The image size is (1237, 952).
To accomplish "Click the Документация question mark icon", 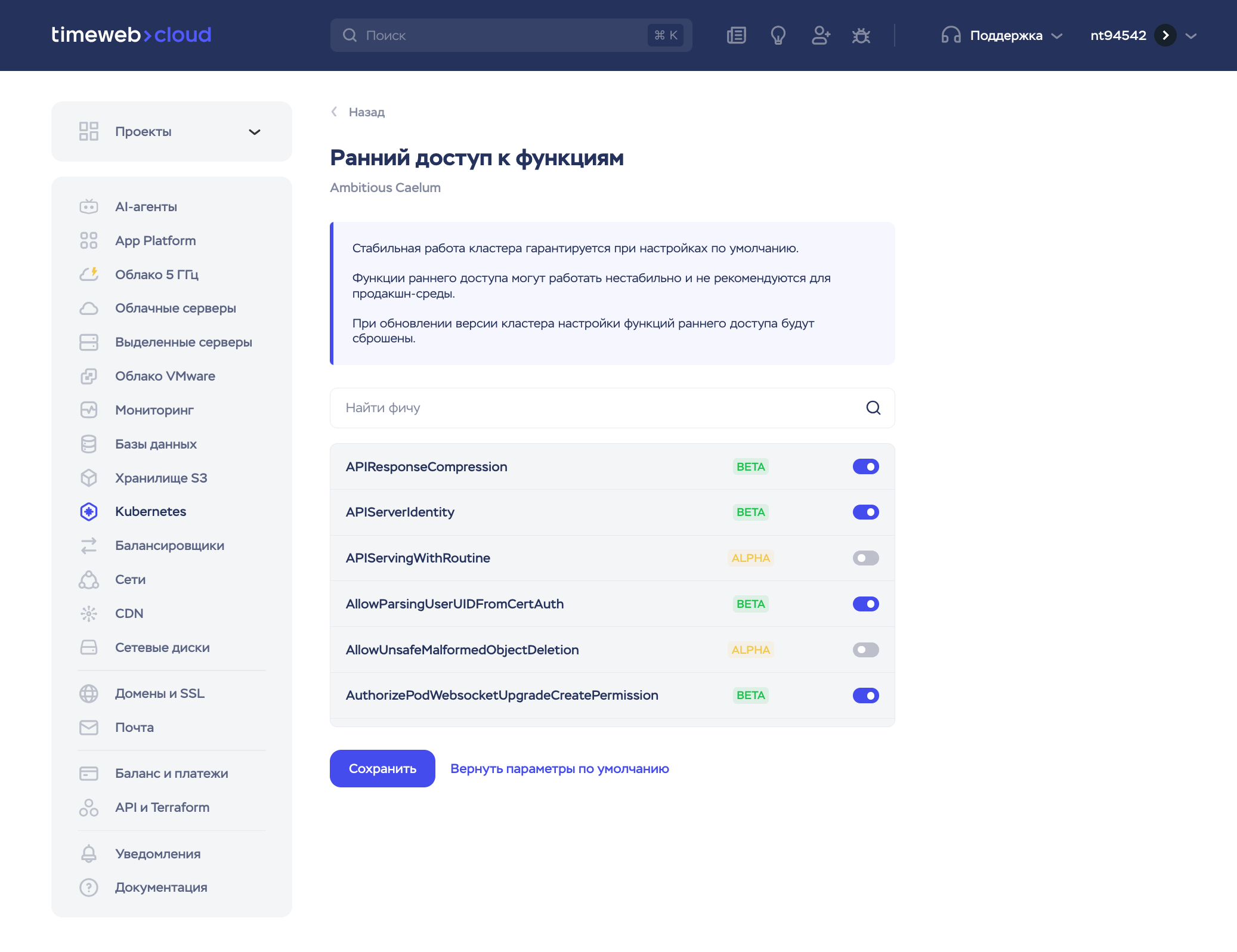I will tap(89, 888).
